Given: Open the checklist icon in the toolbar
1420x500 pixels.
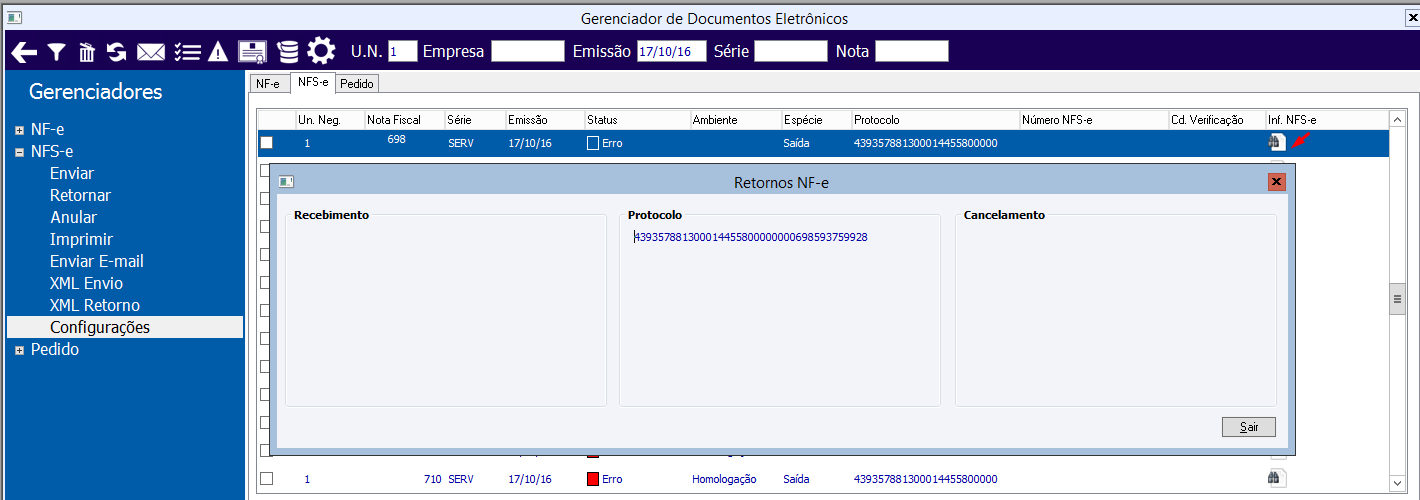Looking at the screenshot, I should point(186,52).
